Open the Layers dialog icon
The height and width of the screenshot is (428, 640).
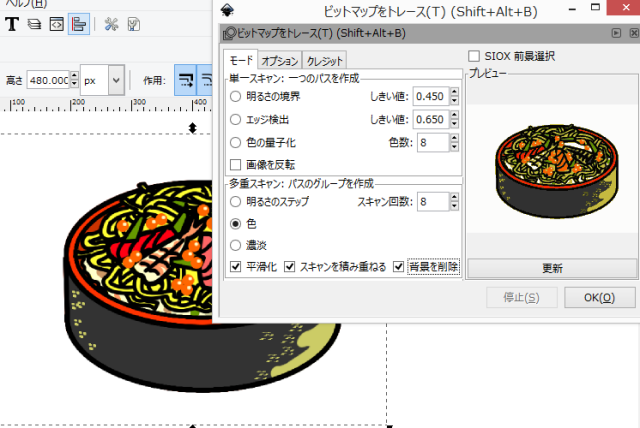tap(34, 23)
